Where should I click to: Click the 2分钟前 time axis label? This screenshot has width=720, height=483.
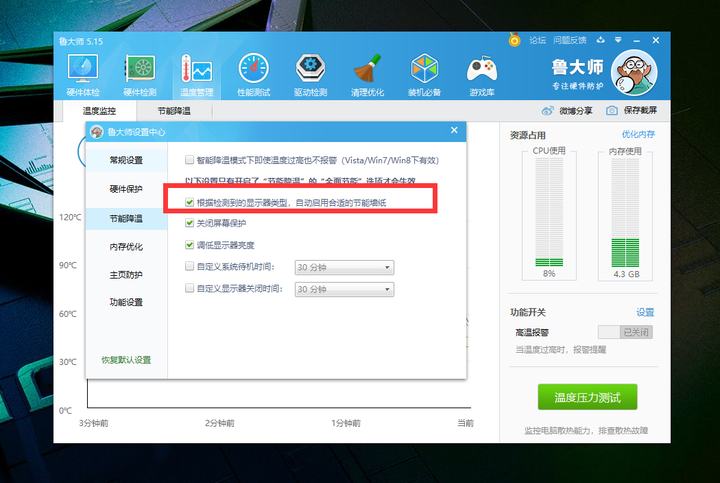coord(220,423)
